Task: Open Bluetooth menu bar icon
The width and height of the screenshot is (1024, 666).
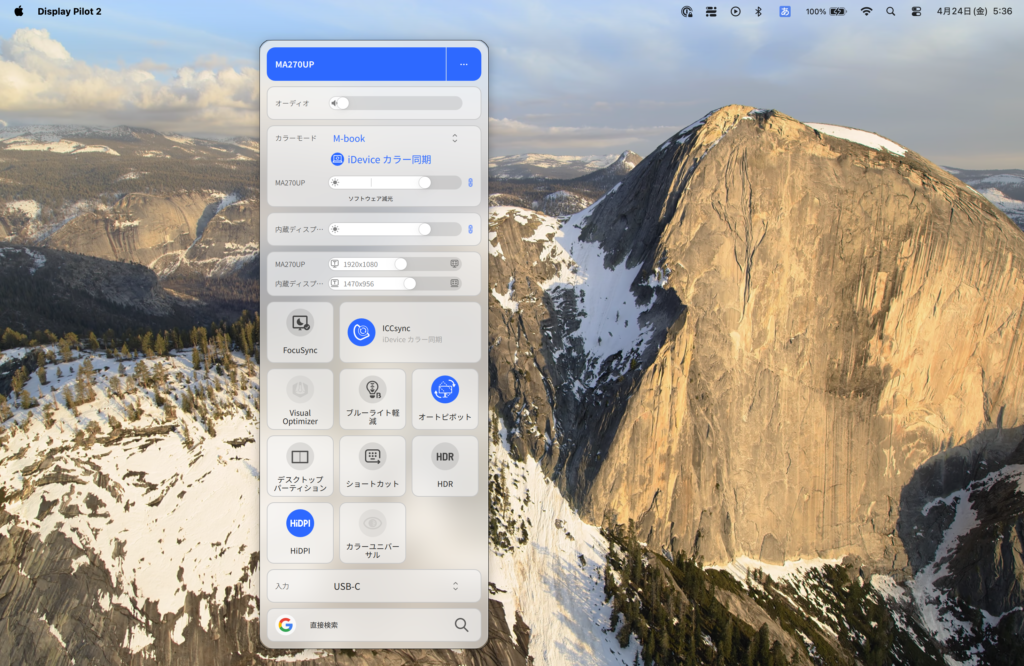Action: coord(759,11)
